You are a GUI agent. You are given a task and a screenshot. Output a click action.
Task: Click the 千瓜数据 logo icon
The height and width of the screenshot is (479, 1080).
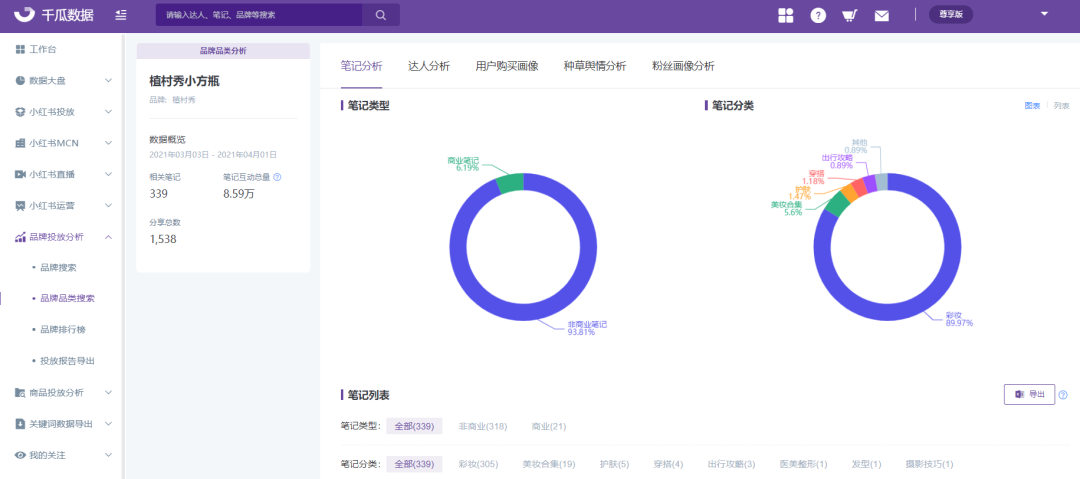tap(25, 14)
